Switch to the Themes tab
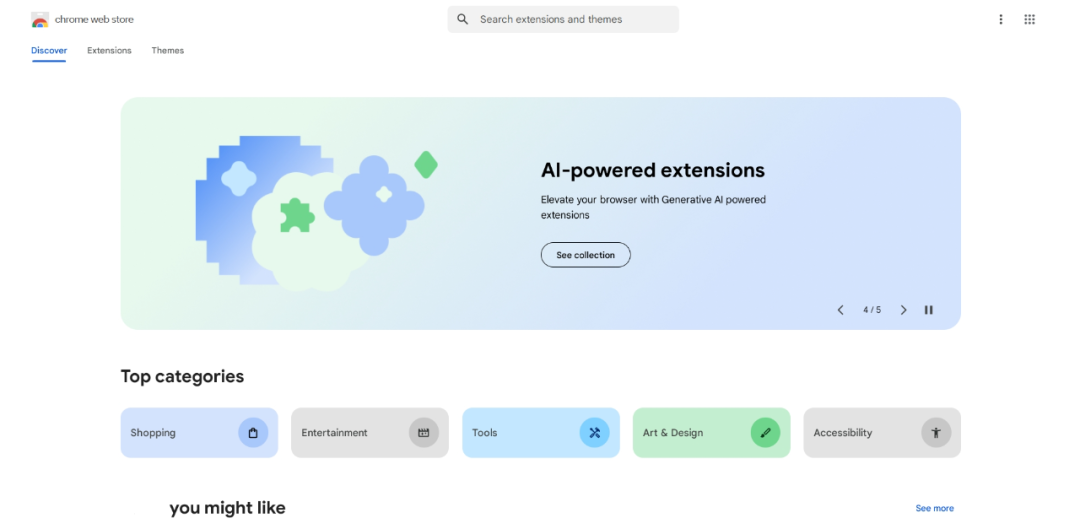The height and width of the screenshot is (529, 1080). [x=167, y=50]
